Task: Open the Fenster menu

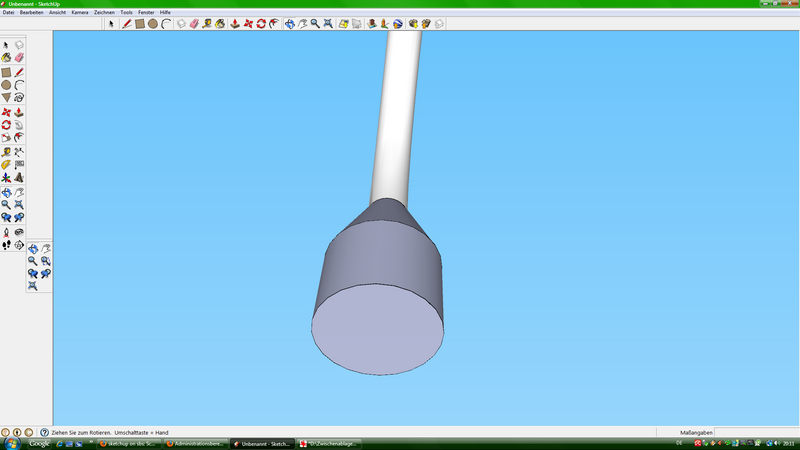Action: 146,12
